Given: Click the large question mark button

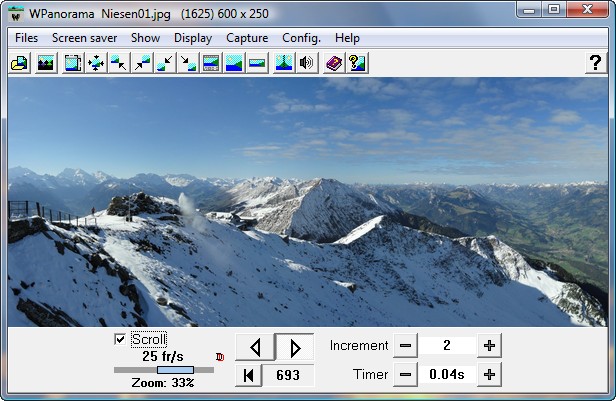Looking at the screenshot, I should pyautogui.click(x=596, y=63).
